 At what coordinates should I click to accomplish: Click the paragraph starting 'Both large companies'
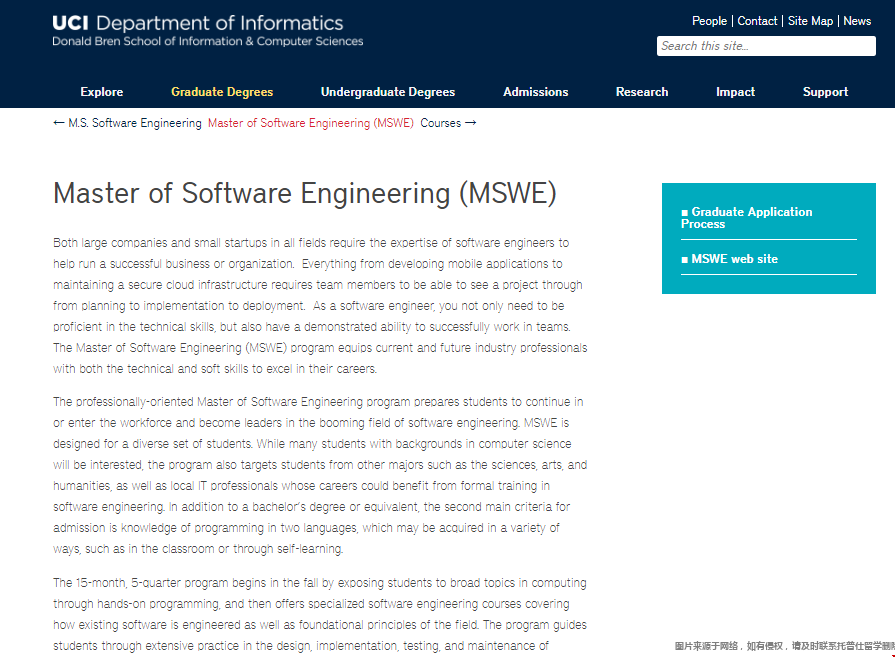point(320,306)
